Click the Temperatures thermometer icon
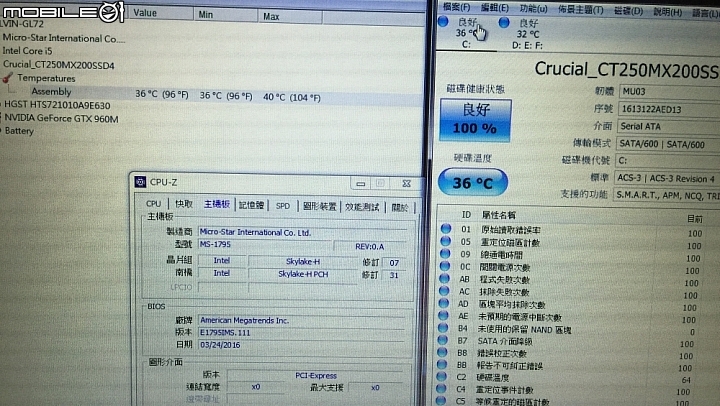This screenshot has height=406, width=720. point(7,78)
